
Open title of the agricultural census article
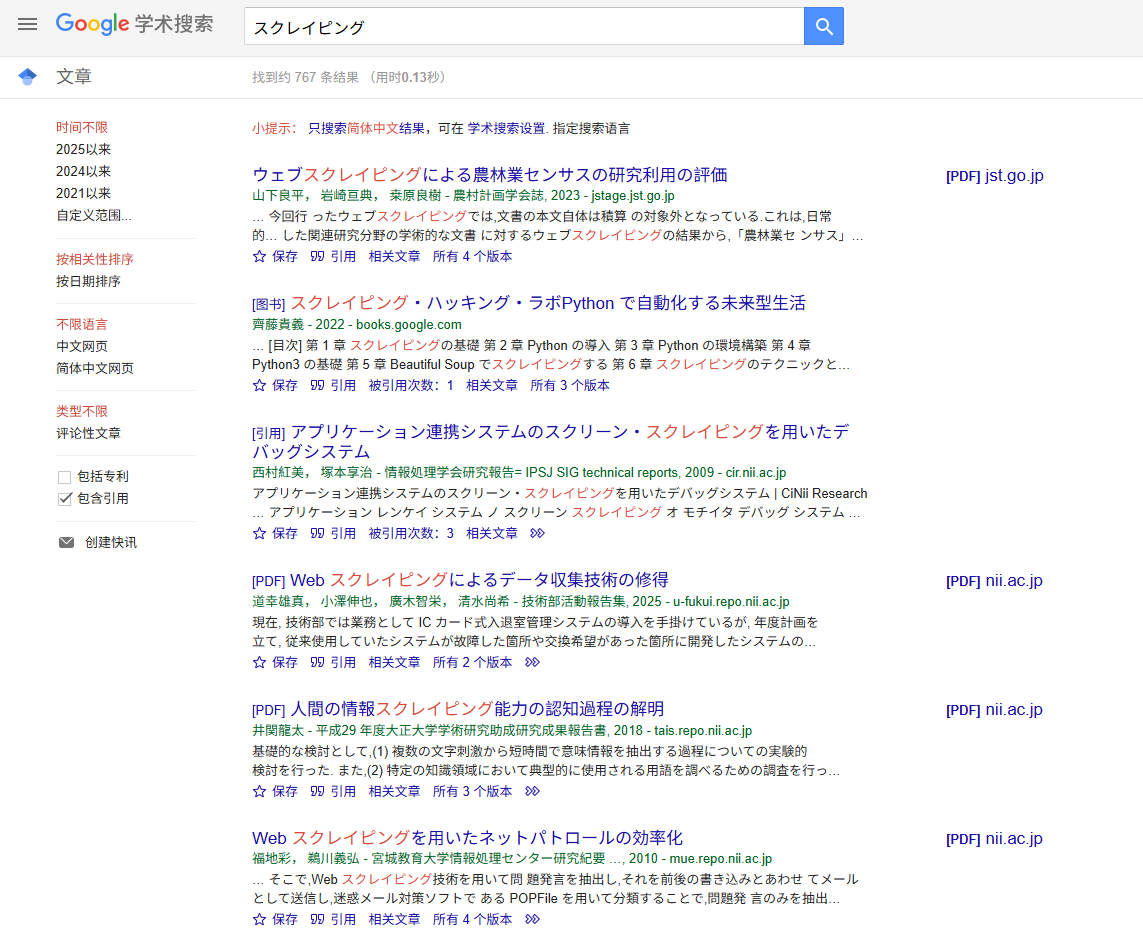click(x=489, y=175)
